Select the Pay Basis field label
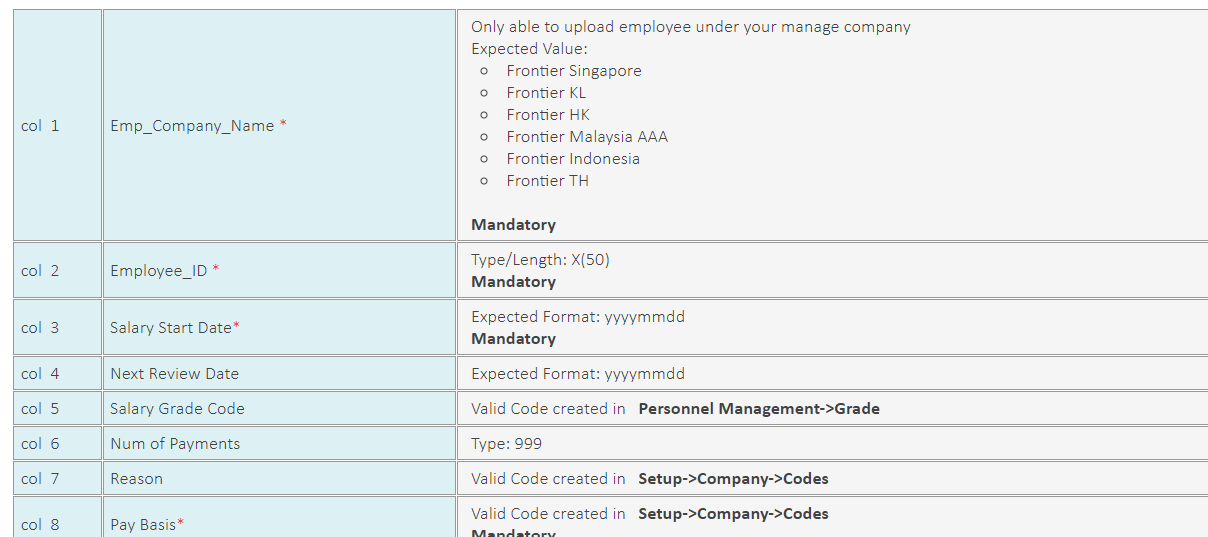The image size is (1208, 537). 147,525
